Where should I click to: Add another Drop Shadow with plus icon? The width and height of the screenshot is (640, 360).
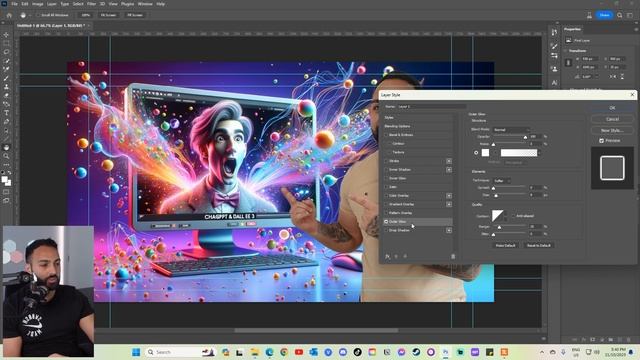tap(449, 230)
